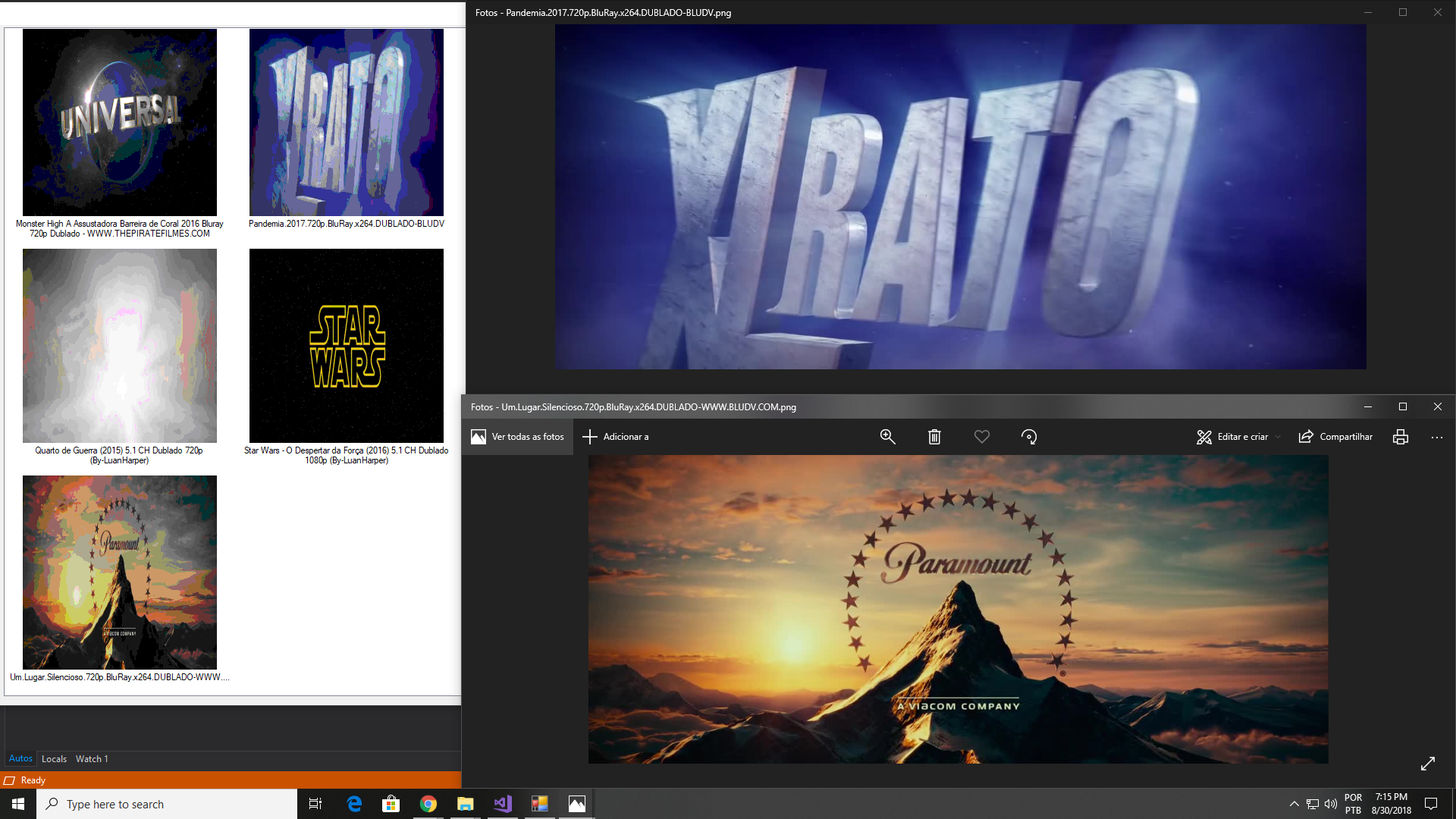Open Task View from taskbar
Screen dimensions: 1456x819
point(315,804)
